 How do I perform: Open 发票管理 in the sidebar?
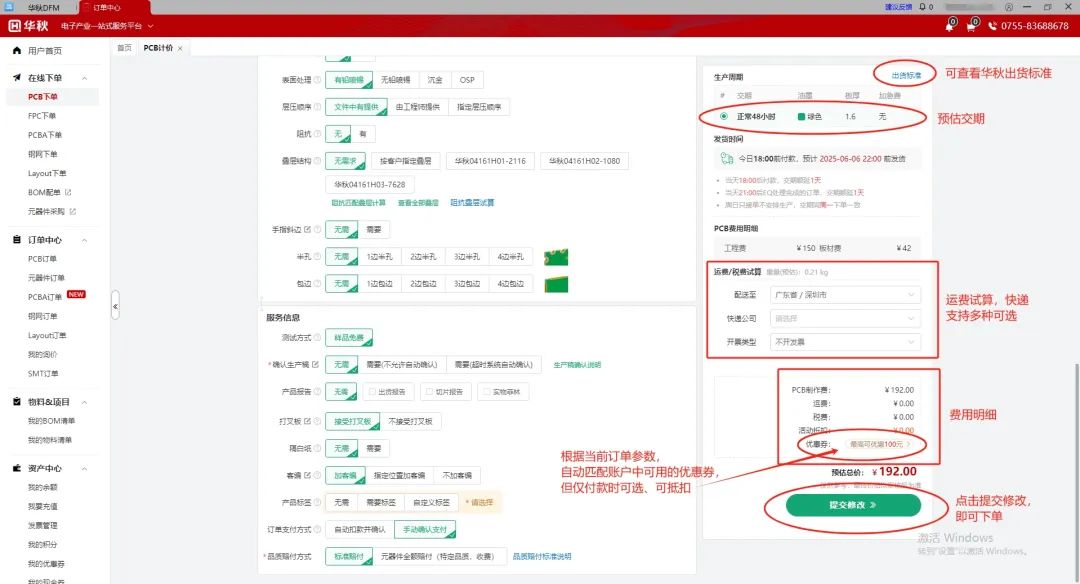click(43, 525)
